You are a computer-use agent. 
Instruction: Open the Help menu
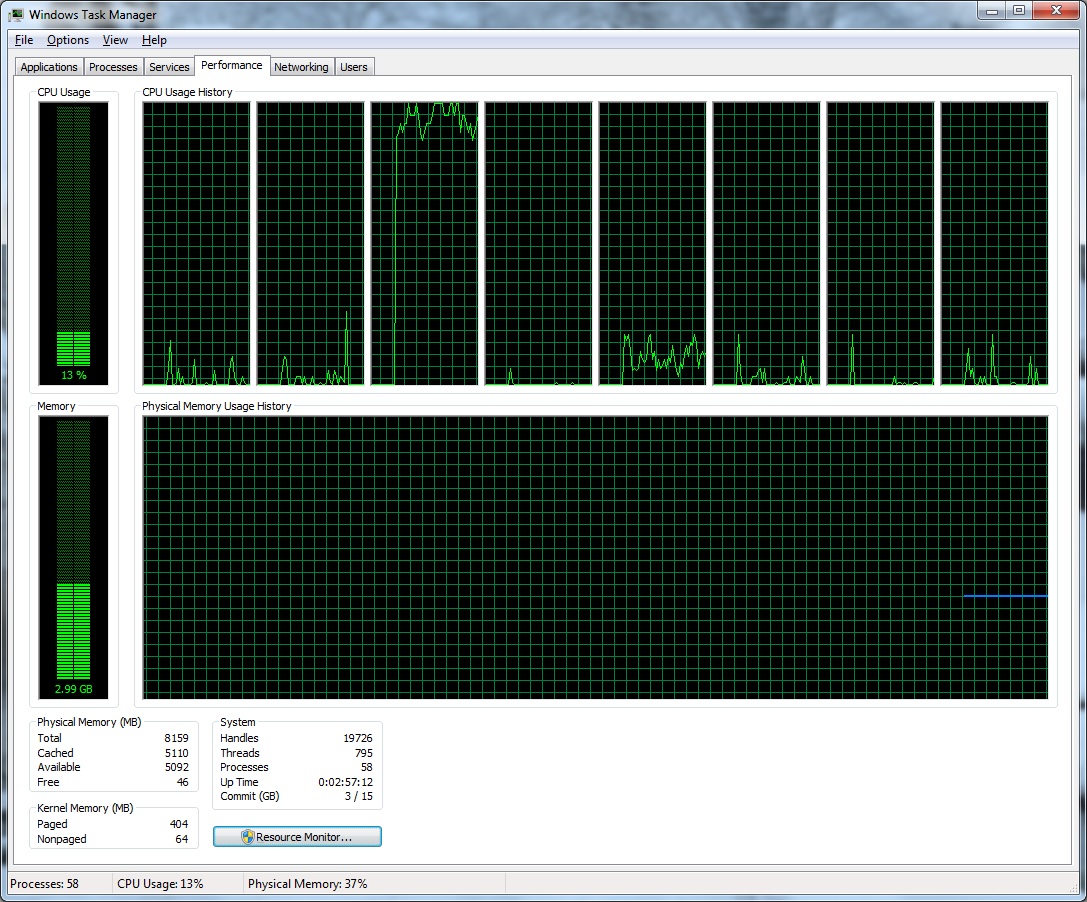click(154, 40)
